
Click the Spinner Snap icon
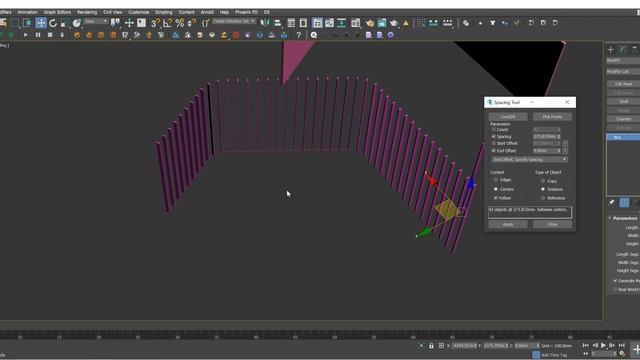(x=191, y=23)
